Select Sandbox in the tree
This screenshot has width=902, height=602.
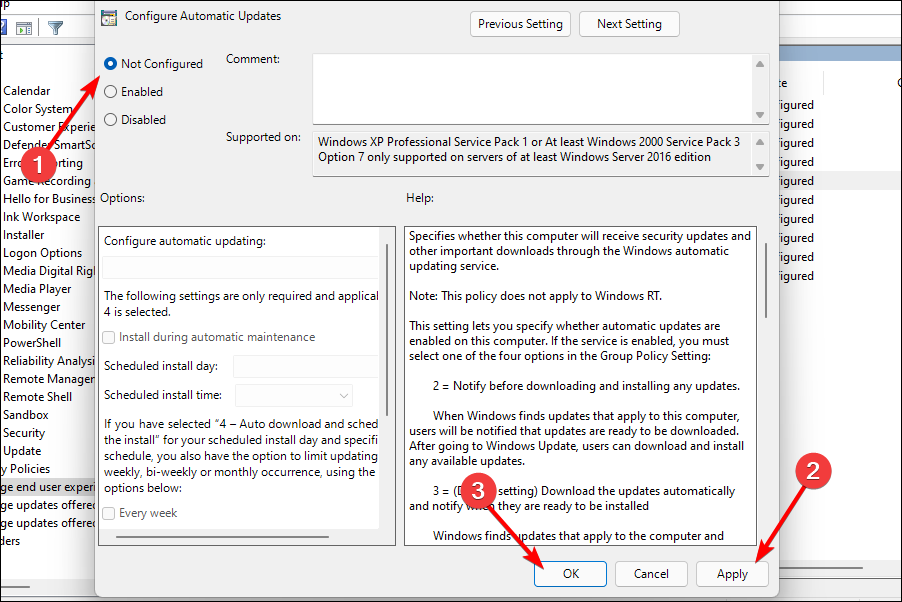[x=26, y=414]
